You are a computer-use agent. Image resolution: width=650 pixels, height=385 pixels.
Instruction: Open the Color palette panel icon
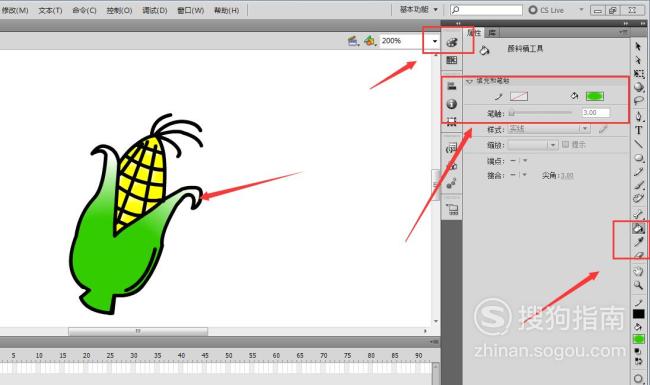452,42
